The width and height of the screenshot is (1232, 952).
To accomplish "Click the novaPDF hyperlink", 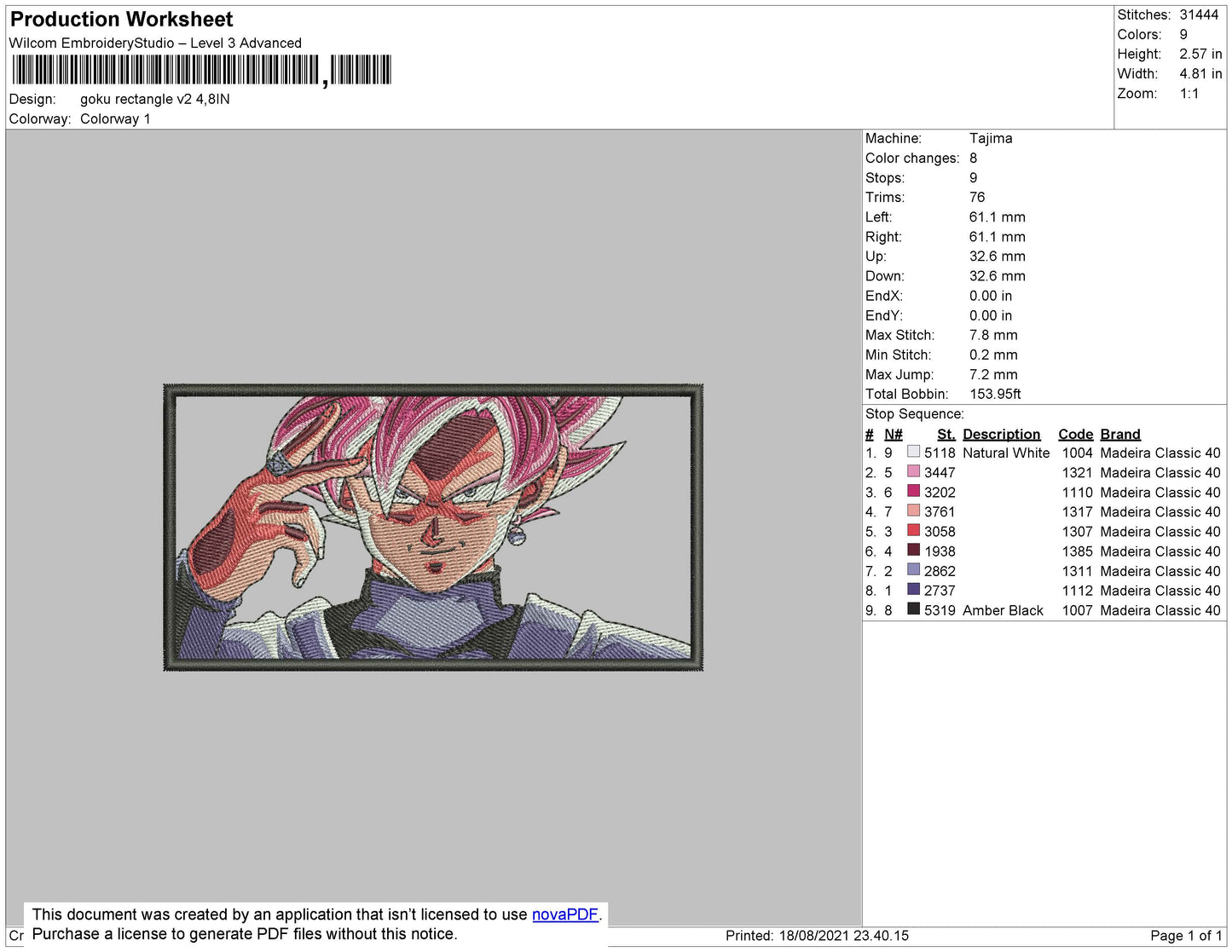I will [x=564, y=914].
